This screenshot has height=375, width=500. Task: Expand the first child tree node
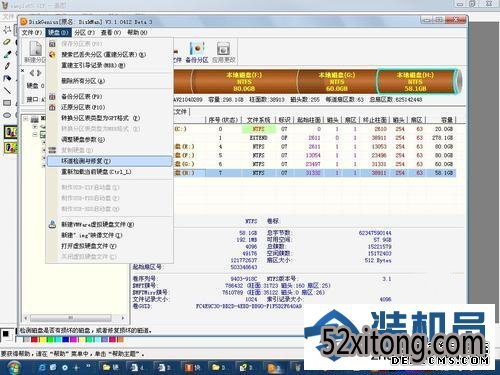[x=35, y=127]
